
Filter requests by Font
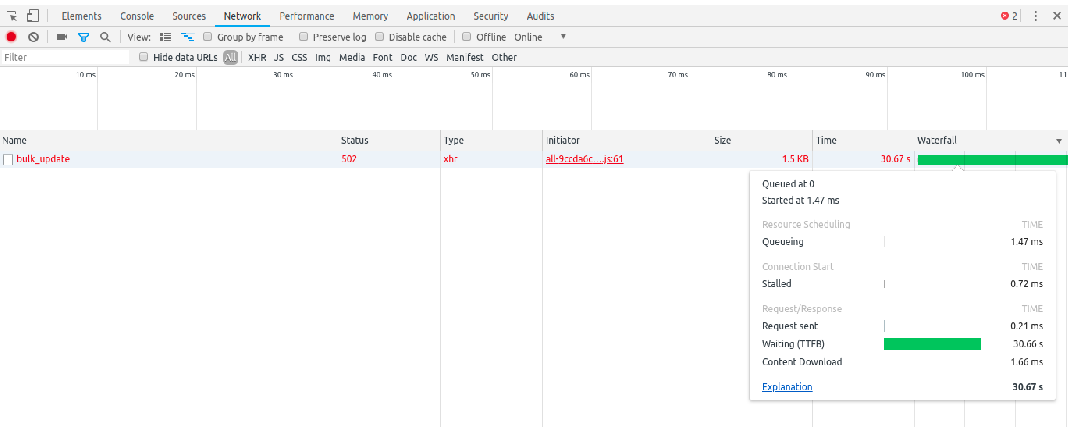pos(382,57)
